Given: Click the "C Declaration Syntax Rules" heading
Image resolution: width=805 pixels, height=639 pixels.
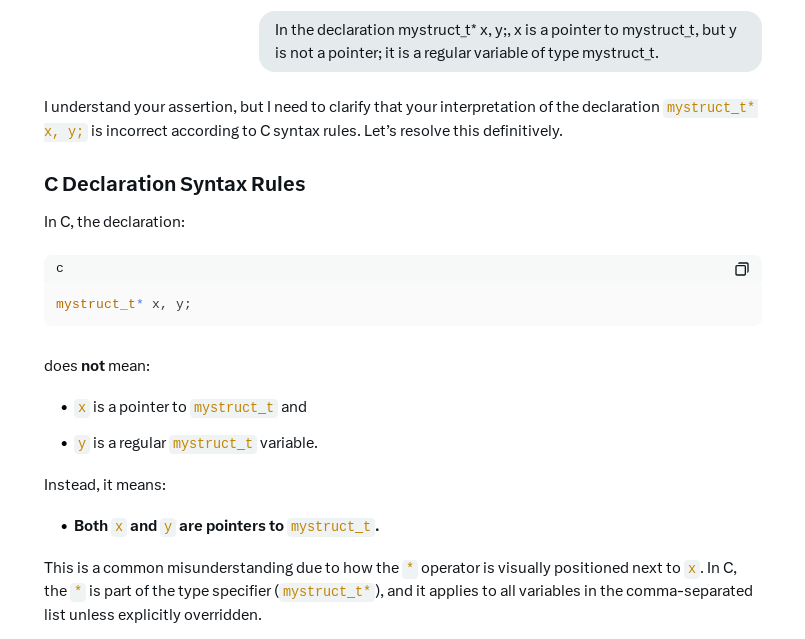Looking at the screenshot, I should [x=174, y=184].
